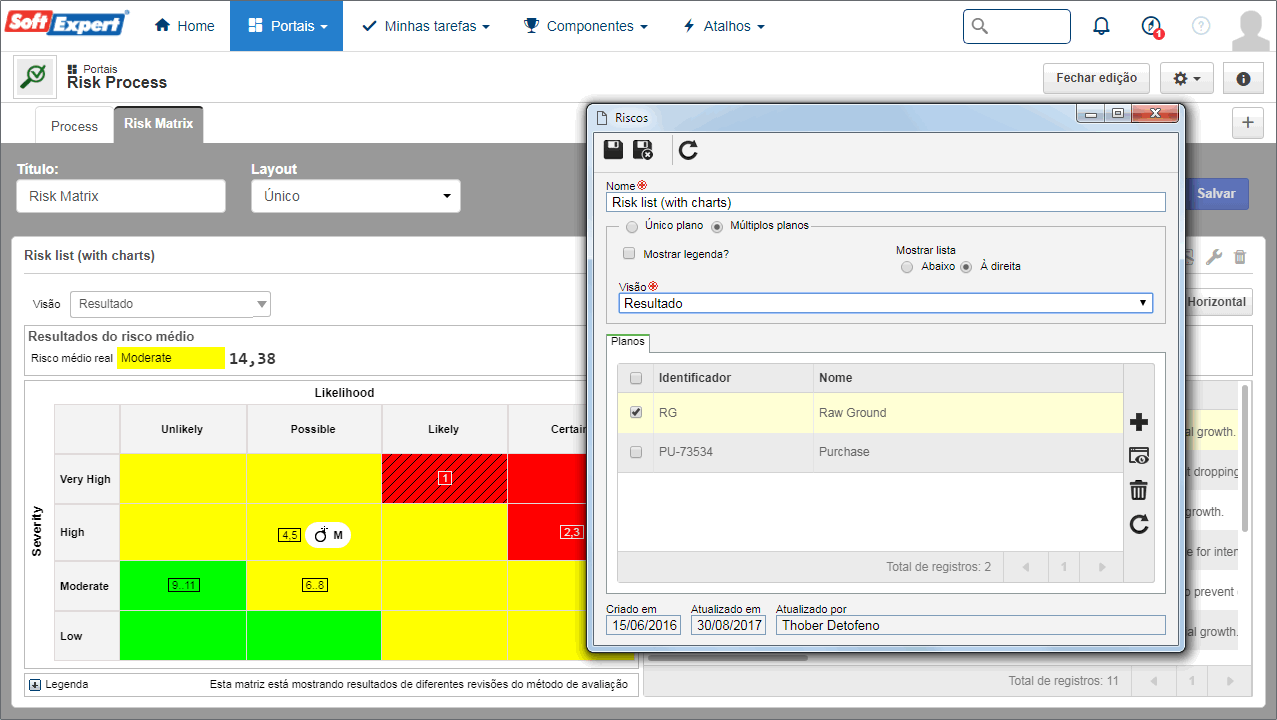The image size is (1277, 720).
Task: Select the Único plano radio option
Action: [x=632, y=226]
